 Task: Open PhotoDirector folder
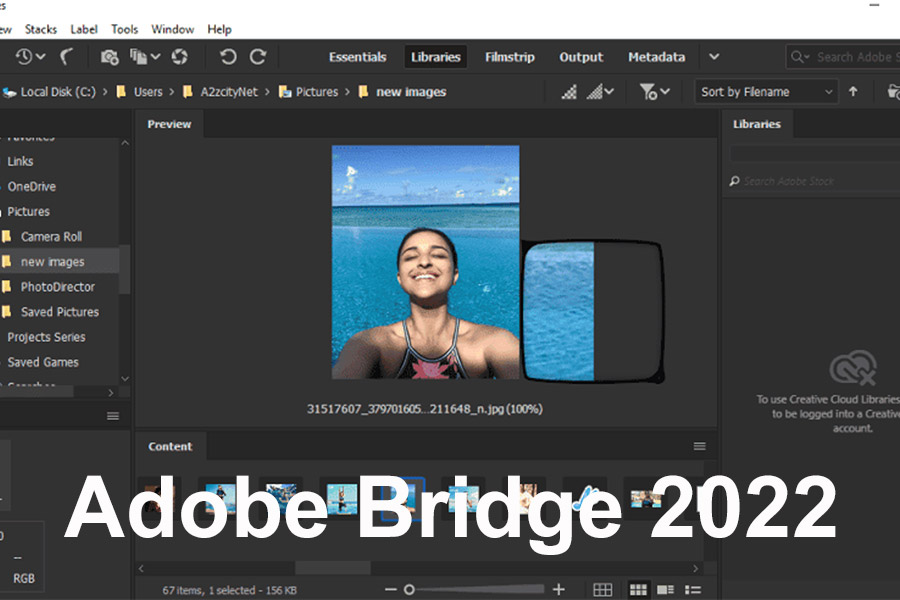(57, 287)
